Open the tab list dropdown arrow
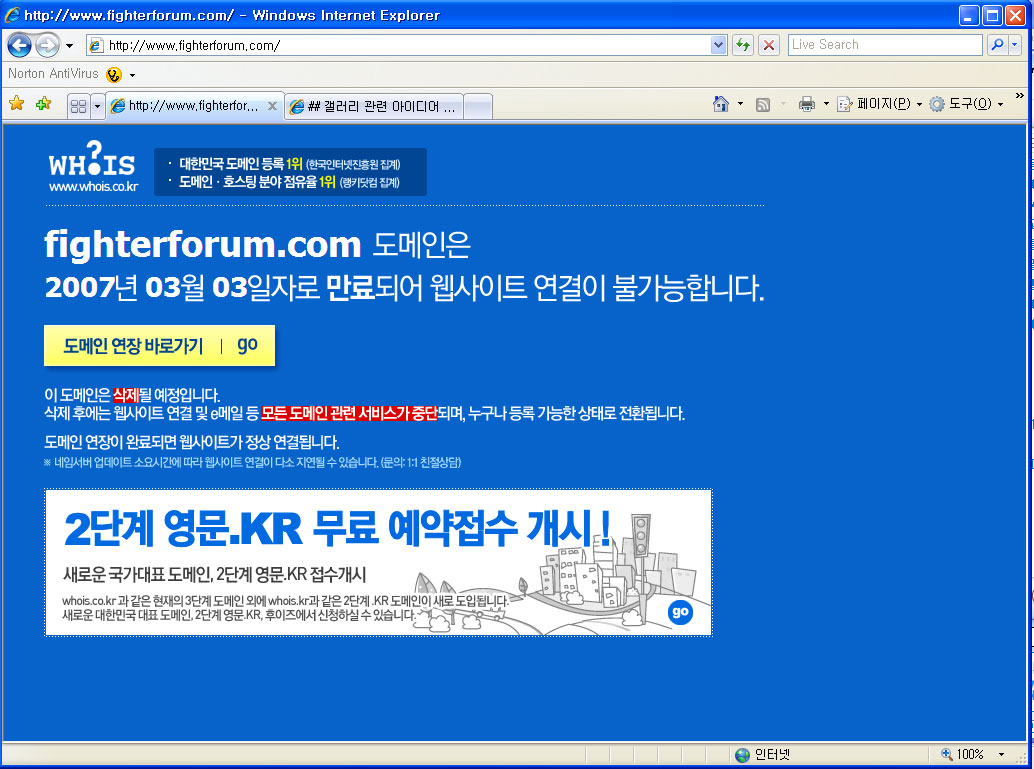 (98, 106)
